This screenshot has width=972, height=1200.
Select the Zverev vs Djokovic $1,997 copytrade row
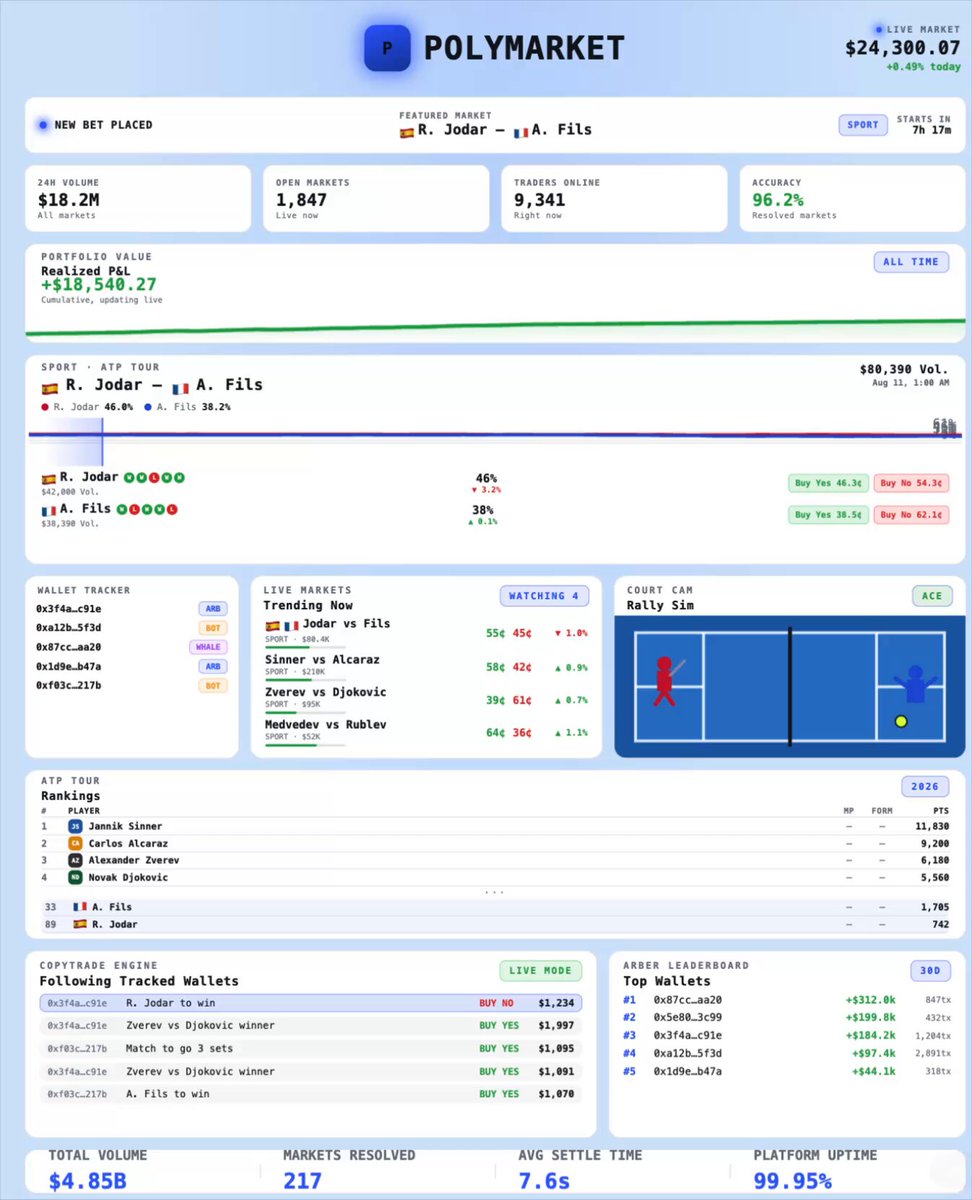tap(311, 1026)
